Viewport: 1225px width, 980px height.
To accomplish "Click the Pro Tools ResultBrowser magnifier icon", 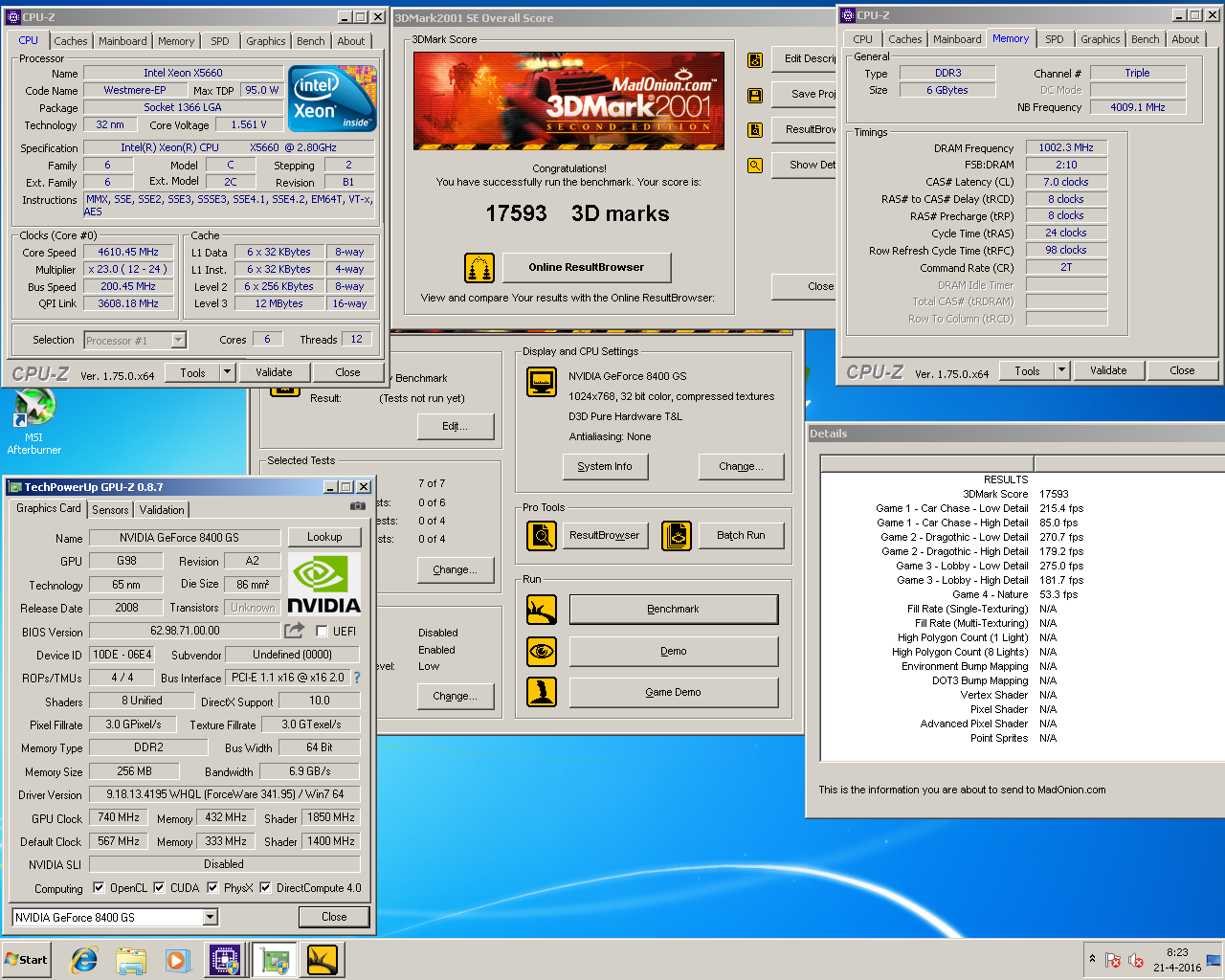I will coord(542,536).
